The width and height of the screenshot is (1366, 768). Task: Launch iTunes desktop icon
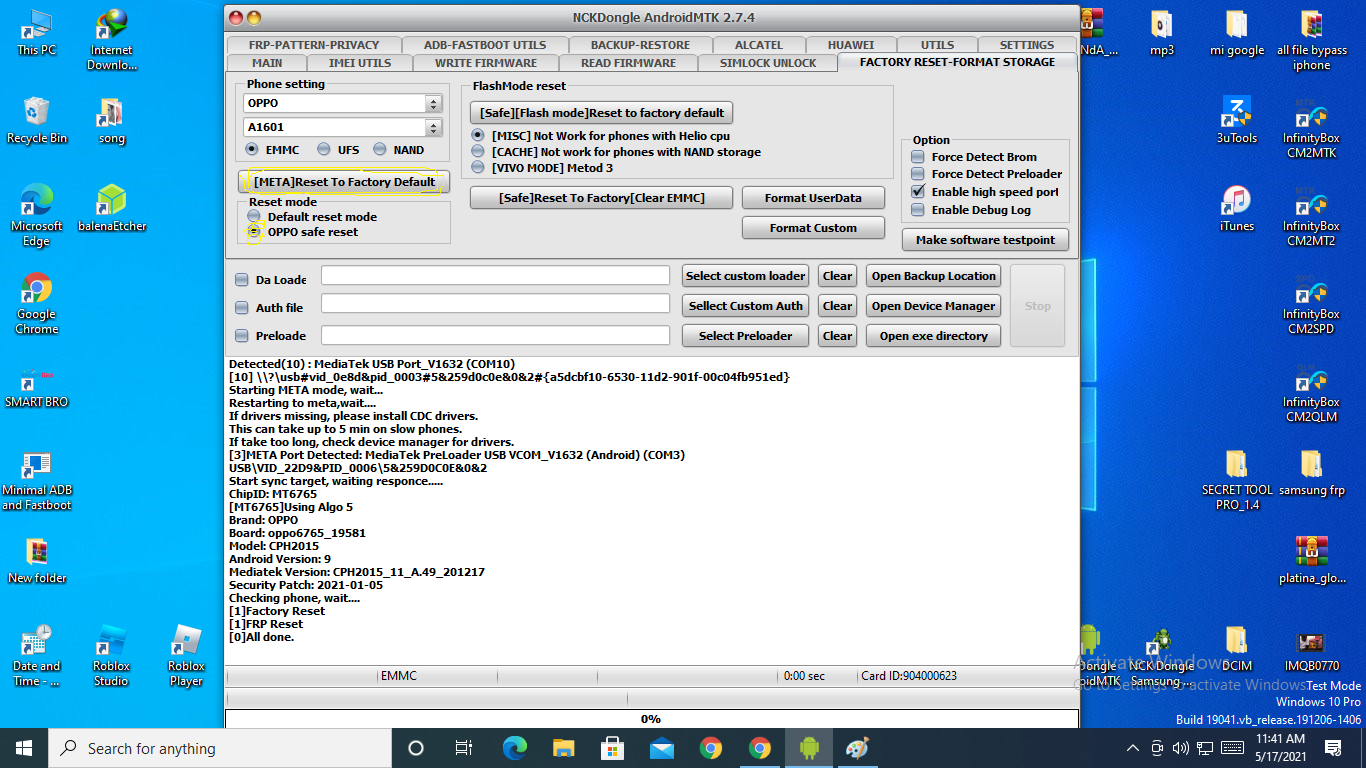pyautogui.click(x=1237, y=209)
